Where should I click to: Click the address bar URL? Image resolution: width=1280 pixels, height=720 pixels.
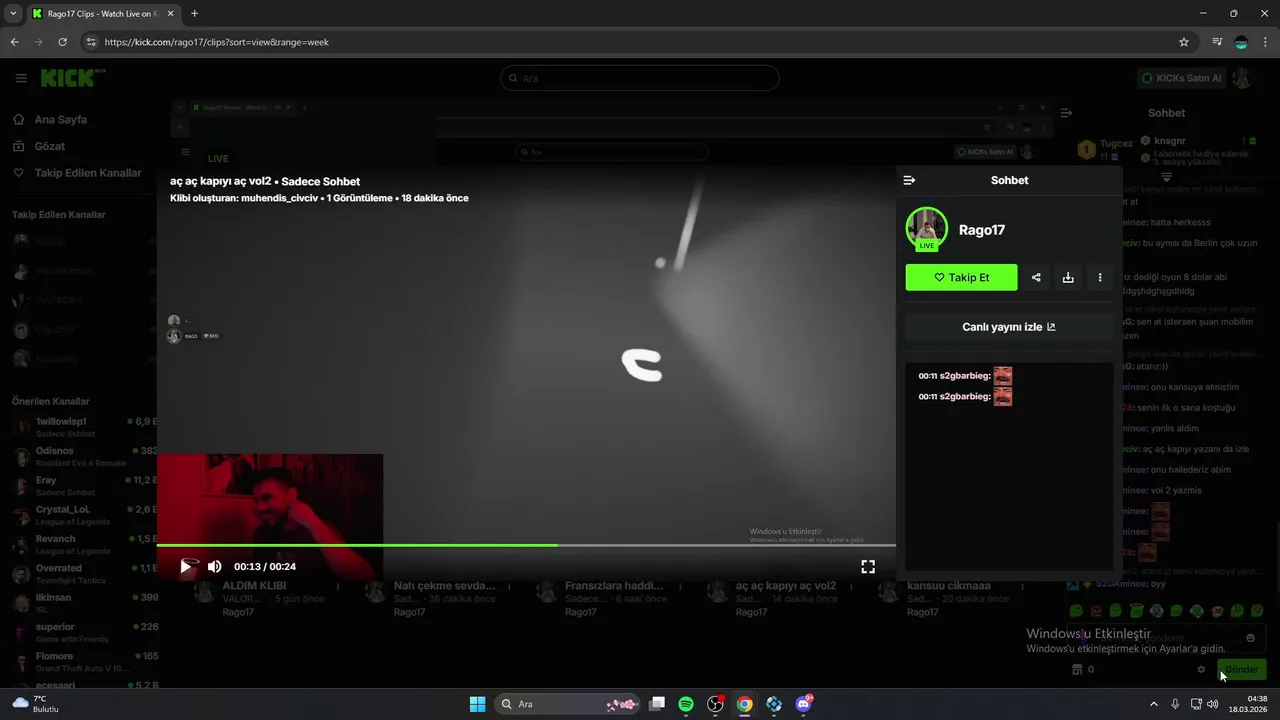click(217, 42)
